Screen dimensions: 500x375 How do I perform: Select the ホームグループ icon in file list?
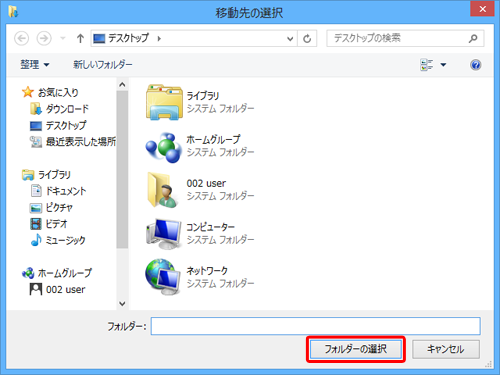point(164,147)
